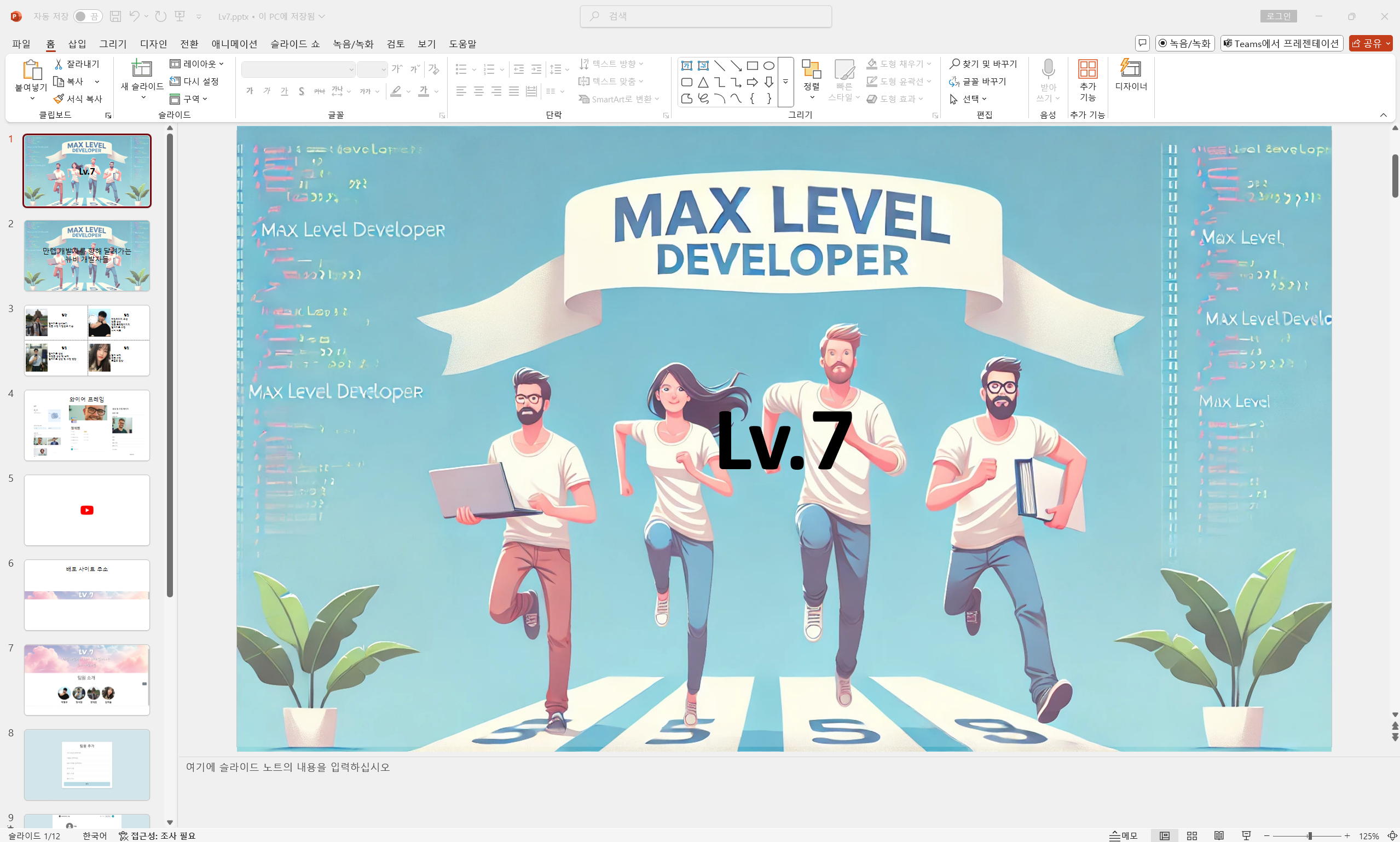Toggle normal view button in status bar

point(1164,835)
